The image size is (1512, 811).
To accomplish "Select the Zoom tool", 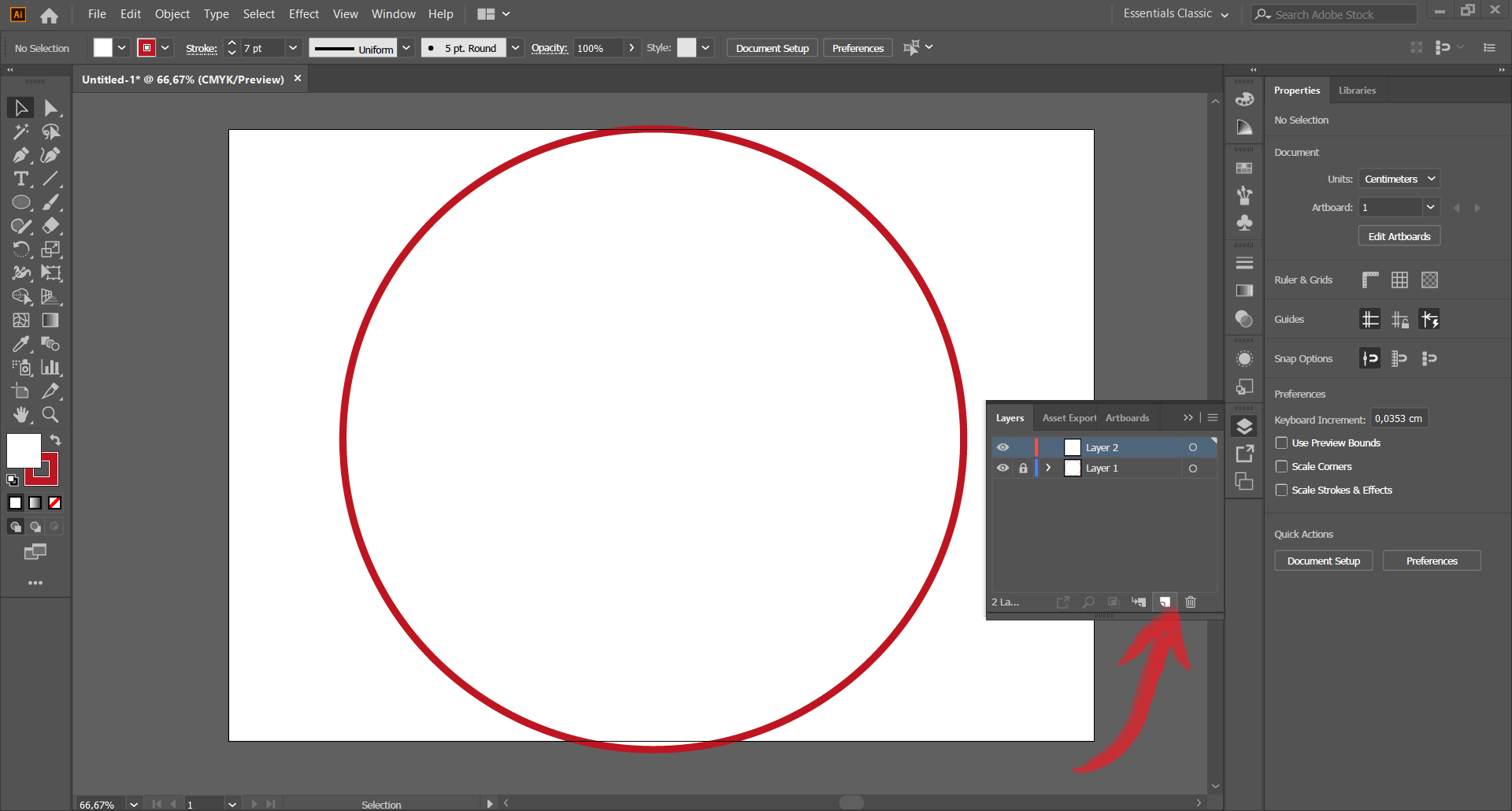I will tap(51, 415).
